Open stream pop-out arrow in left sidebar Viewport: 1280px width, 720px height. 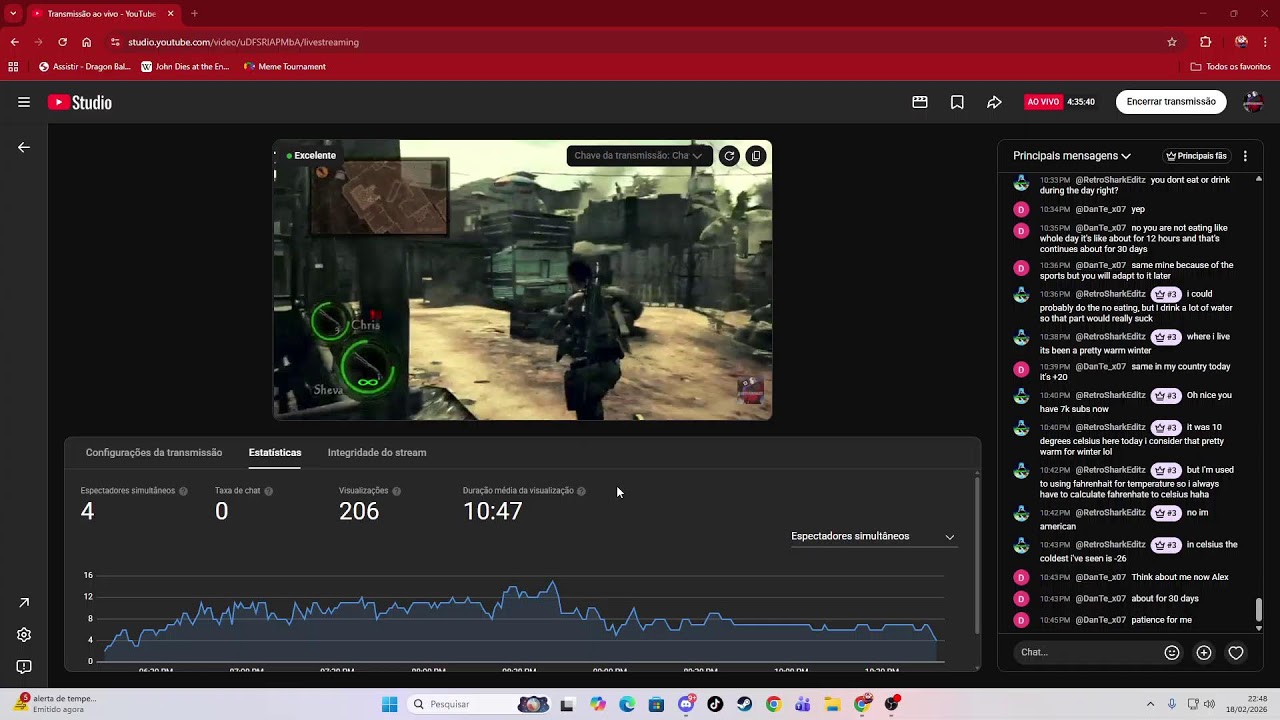(24, 602)
